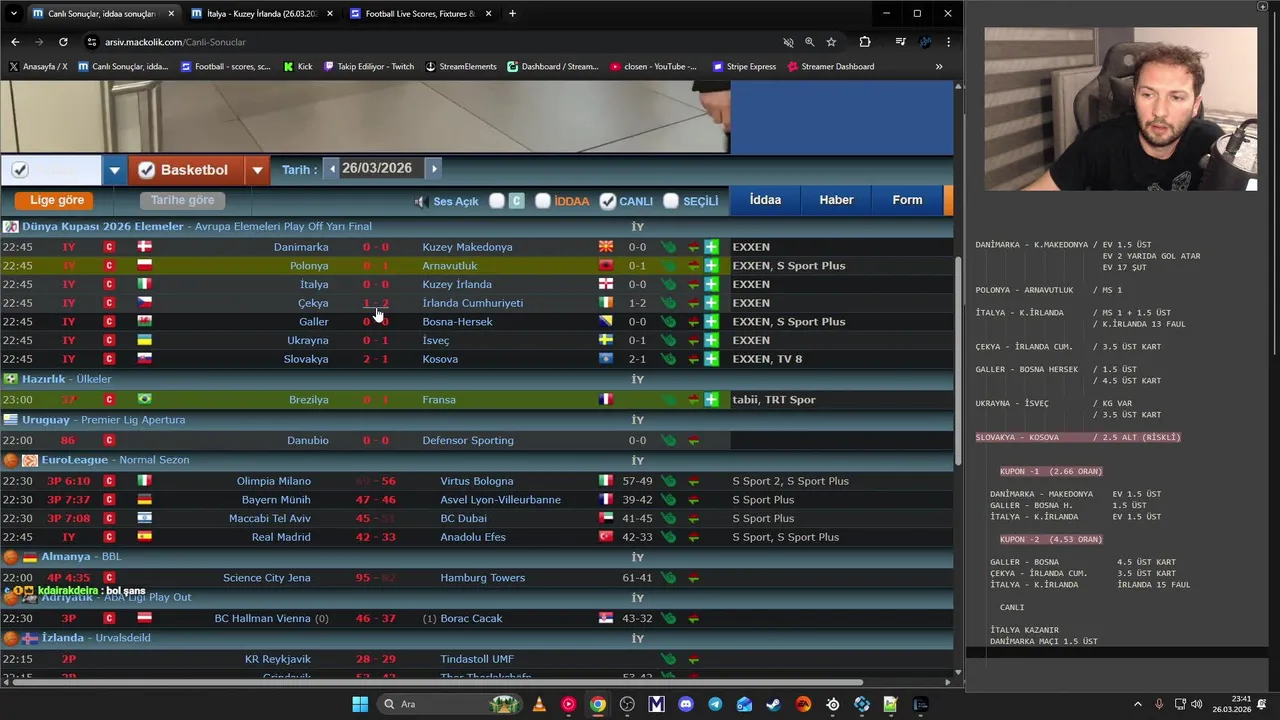This screenshot has height=720, width=1280.
Task: Toggle the Basketbol sport checkbox
Action: tap(147, 170)
